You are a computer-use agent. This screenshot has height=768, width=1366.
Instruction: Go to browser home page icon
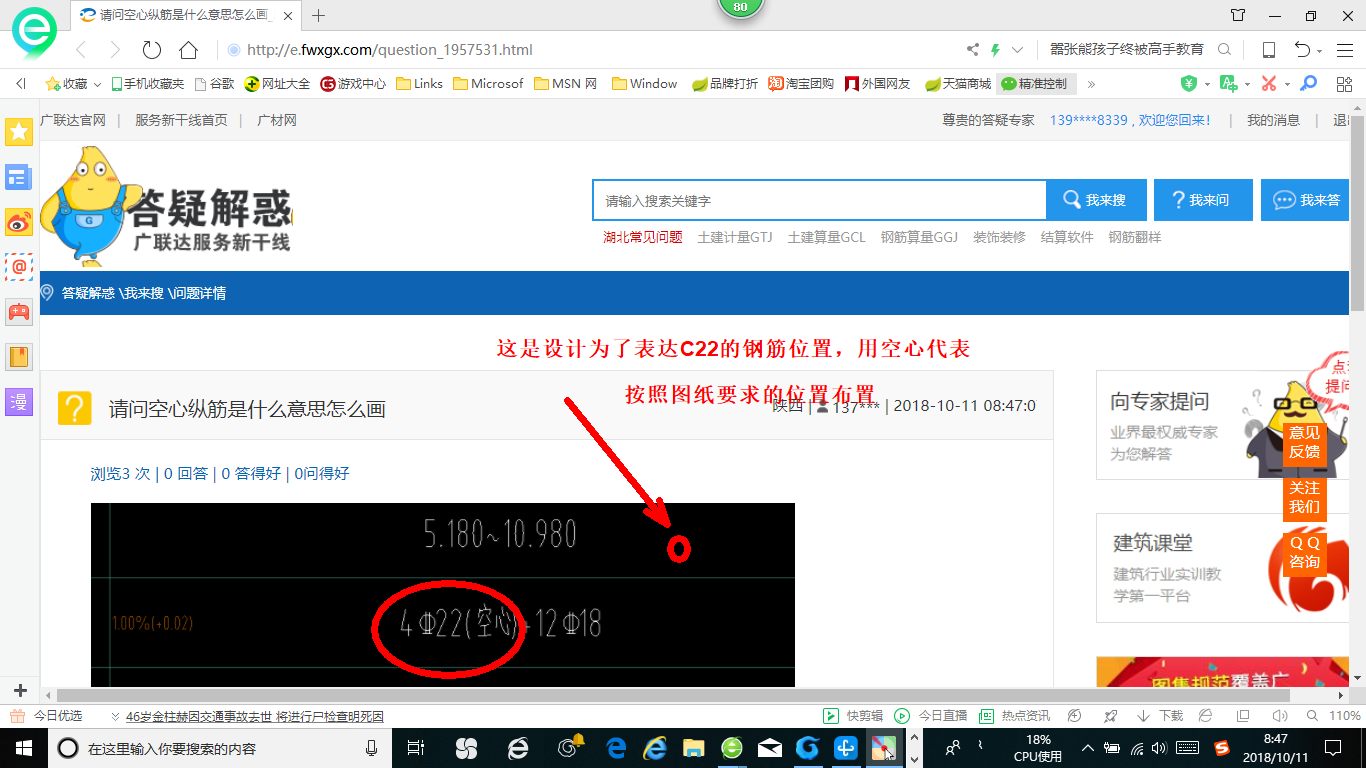pyautogui.click(x=188, y=50)
